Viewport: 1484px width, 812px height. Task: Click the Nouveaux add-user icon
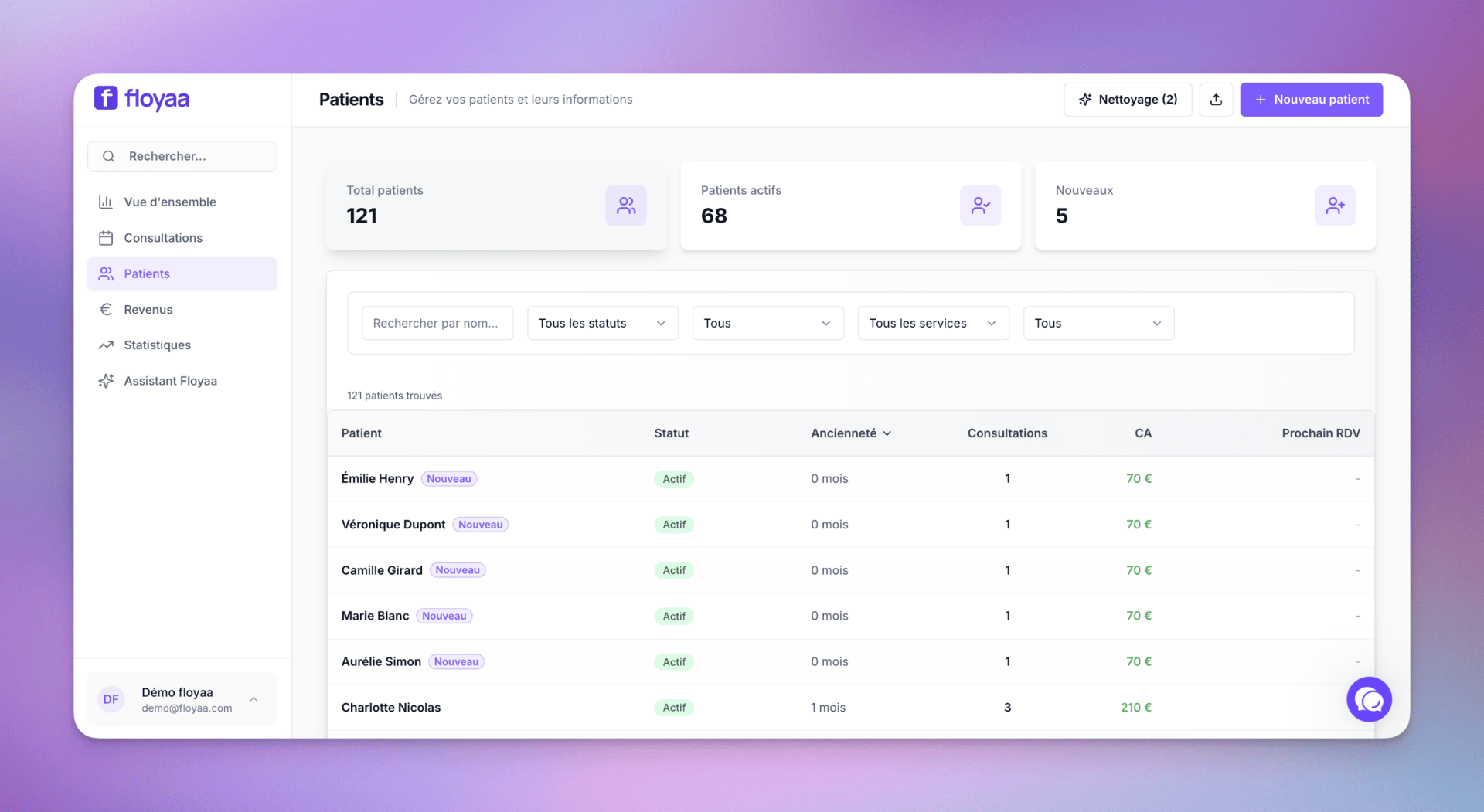[x=1335, y=206]
